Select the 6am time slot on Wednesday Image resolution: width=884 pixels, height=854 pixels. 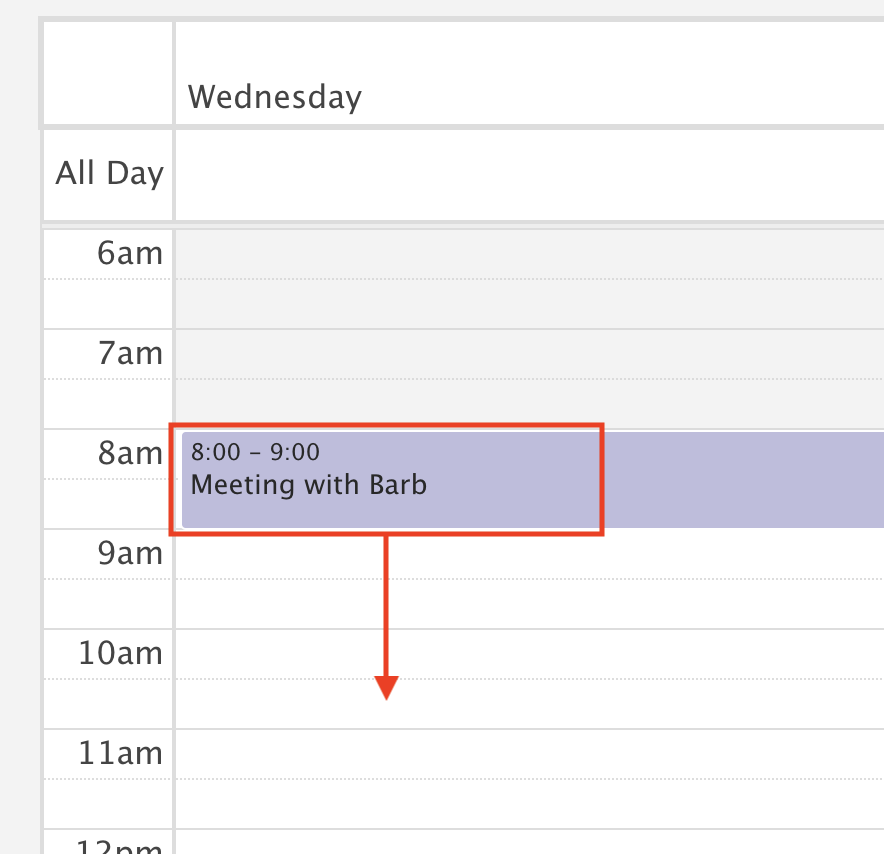coord(529,254)
